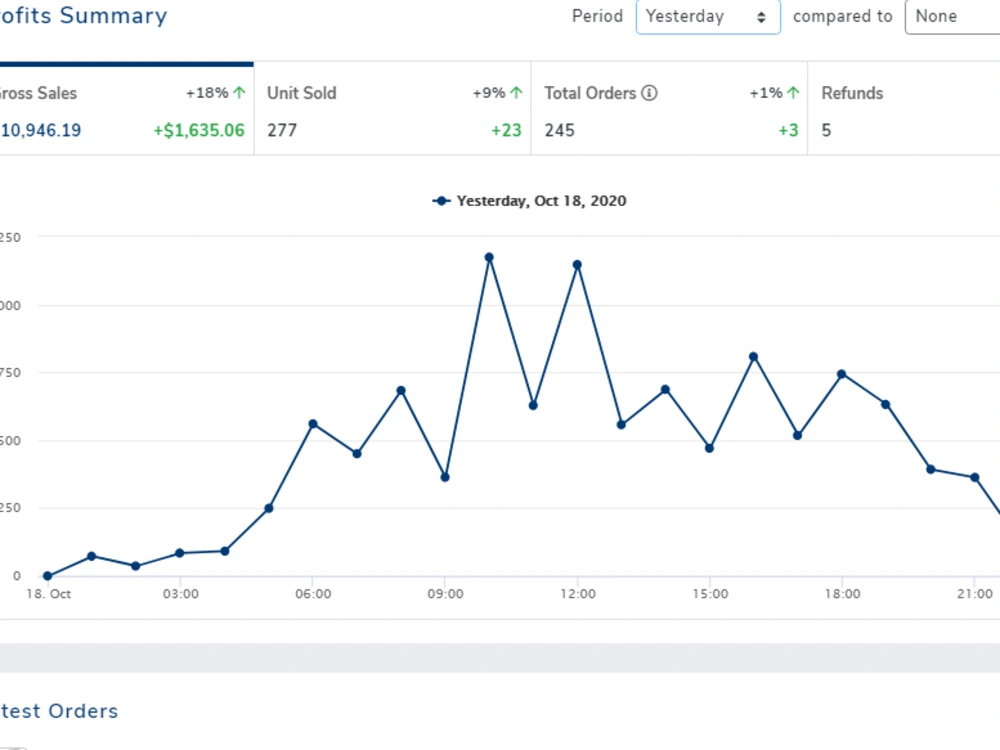The image size is (1000, 750).
Task: Click the 10,946.19 gross sales amount
Action: coord(41,131)
